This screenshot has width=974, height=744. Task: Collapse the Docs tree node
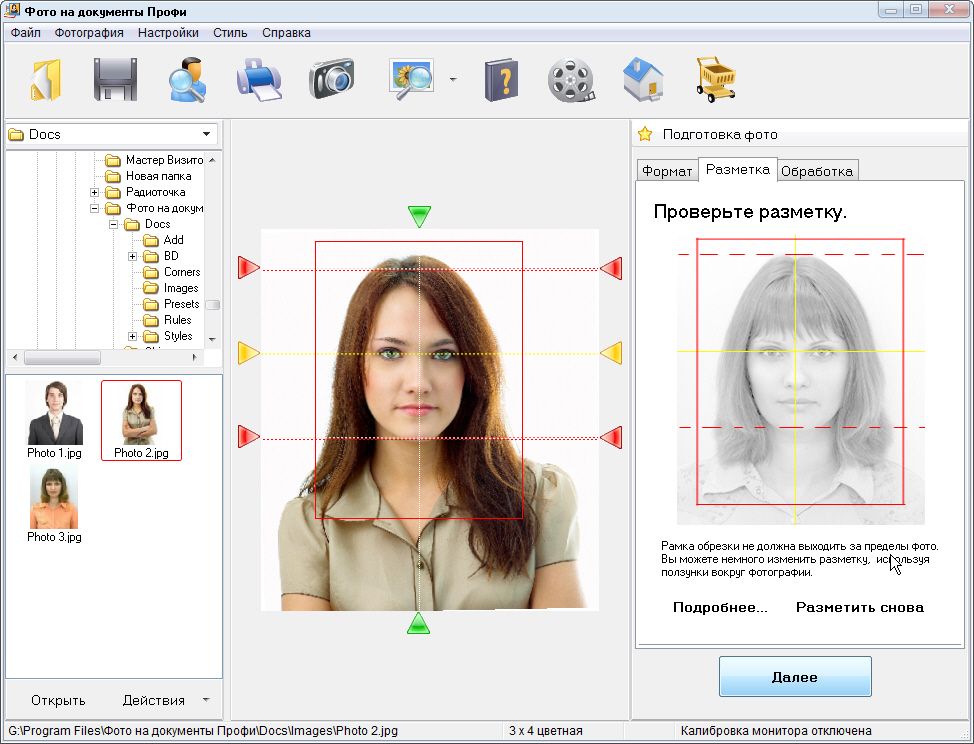(x=114, y=224)
